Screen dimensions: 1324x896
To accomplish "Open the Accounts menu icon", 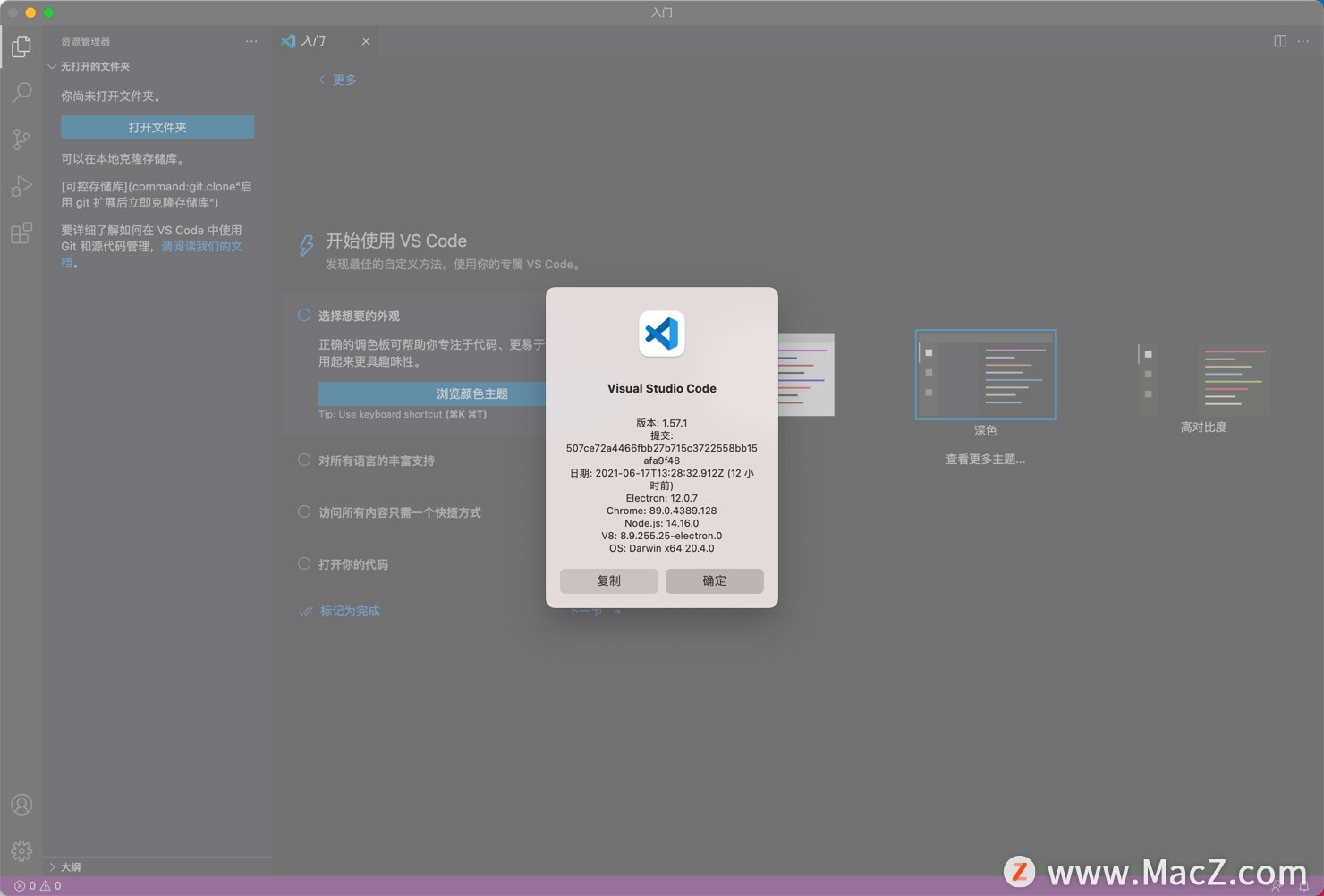I will [21, 805].
